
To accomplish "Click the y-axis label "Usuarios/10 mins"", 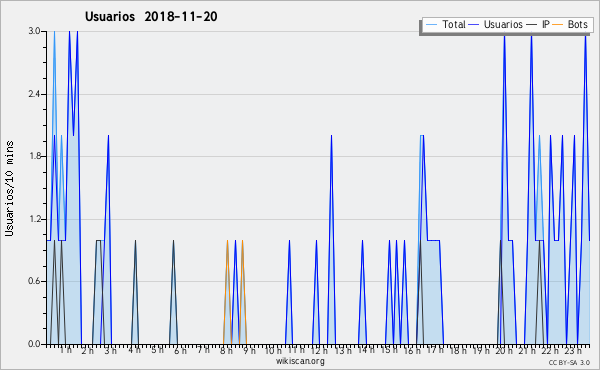I will 9,188.
